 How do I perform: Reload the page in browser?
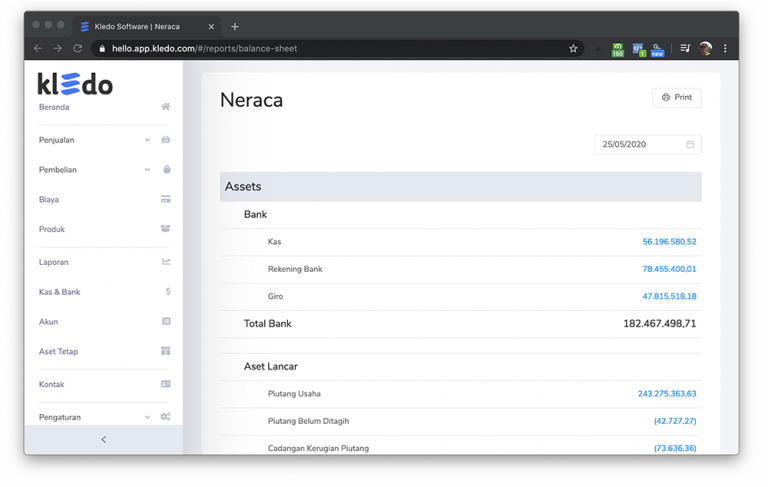click(77, 49)
